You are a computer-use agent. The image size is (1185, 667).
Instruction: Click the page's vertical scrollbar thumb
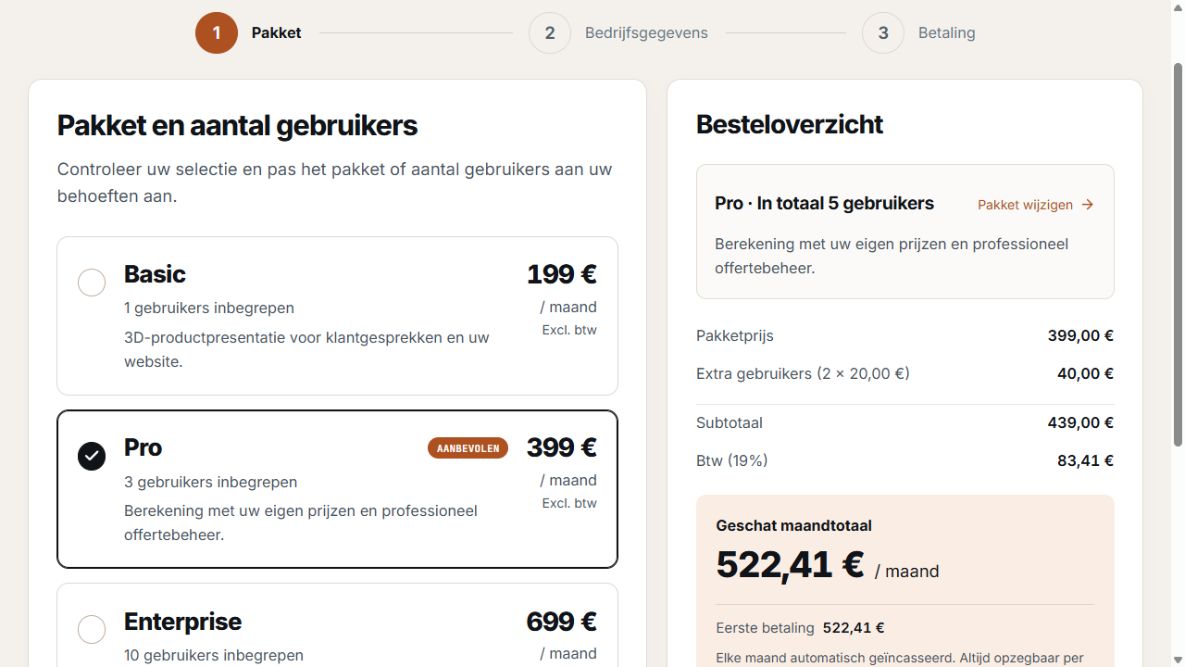click(1177, 254)
